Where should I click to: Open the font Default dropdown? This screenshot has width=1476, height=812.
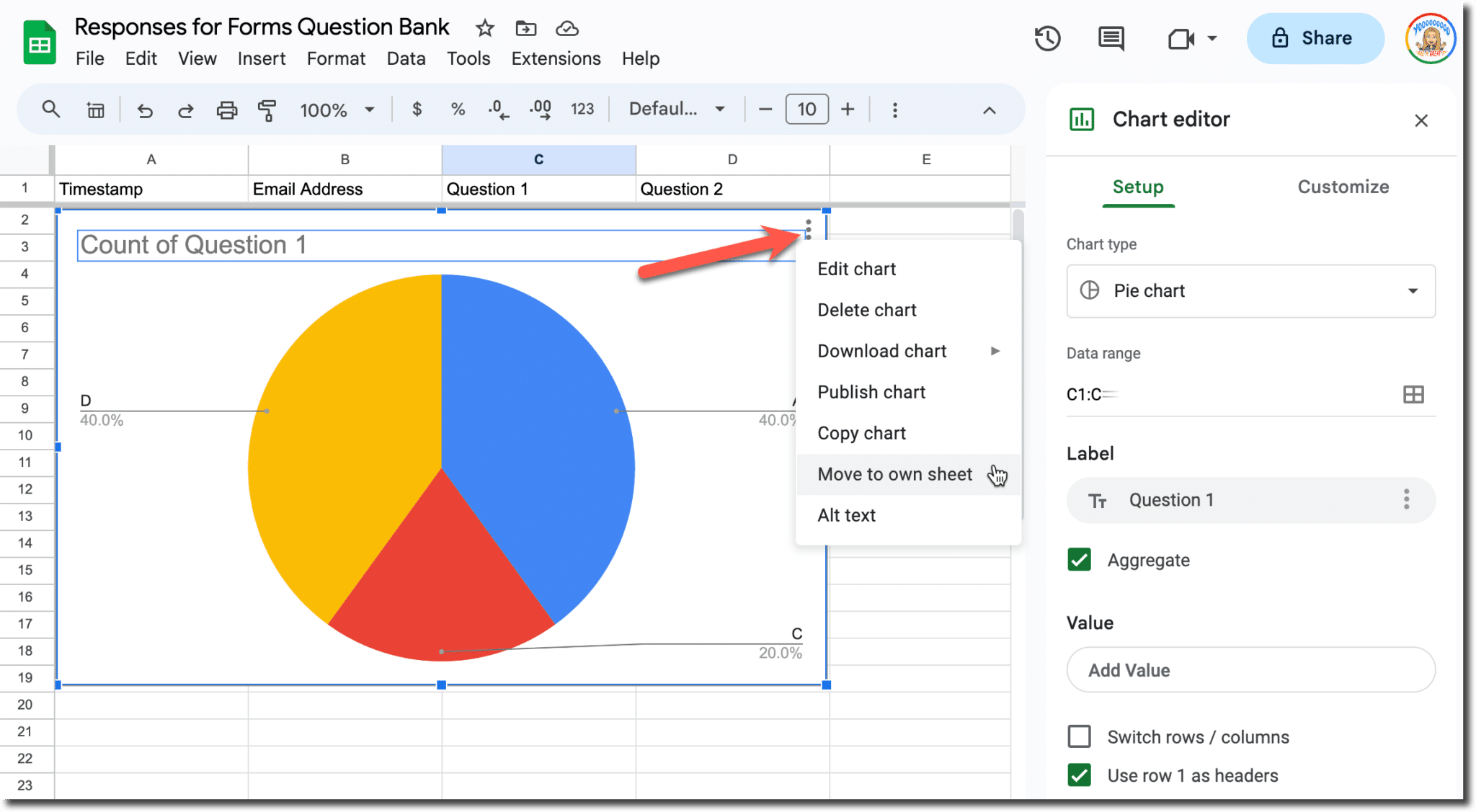(677, 110)
